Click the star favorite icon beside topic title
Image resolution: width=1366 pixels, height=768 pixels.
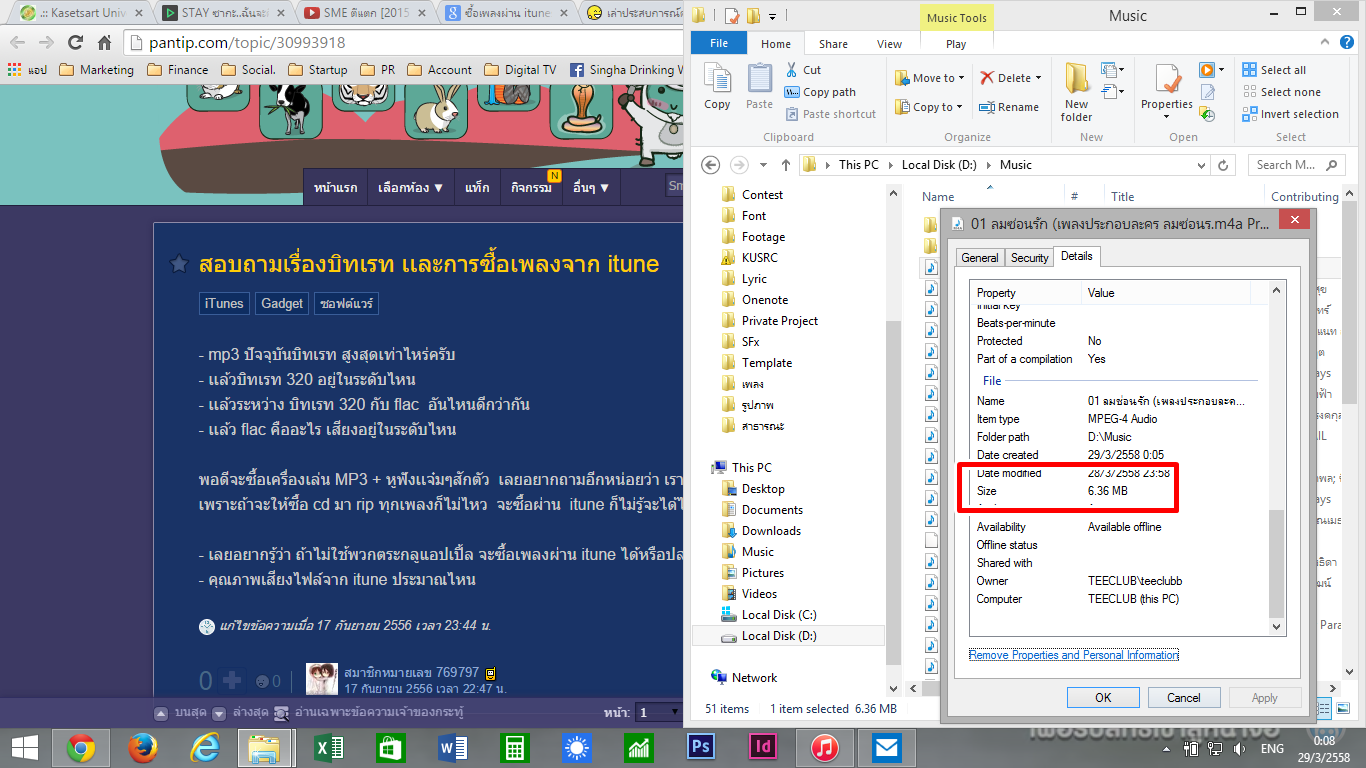tap(179, 265)
